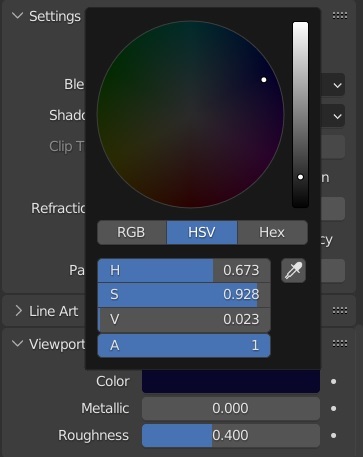
Task: Expand the Line Art panel
Action: pos(19,311)
